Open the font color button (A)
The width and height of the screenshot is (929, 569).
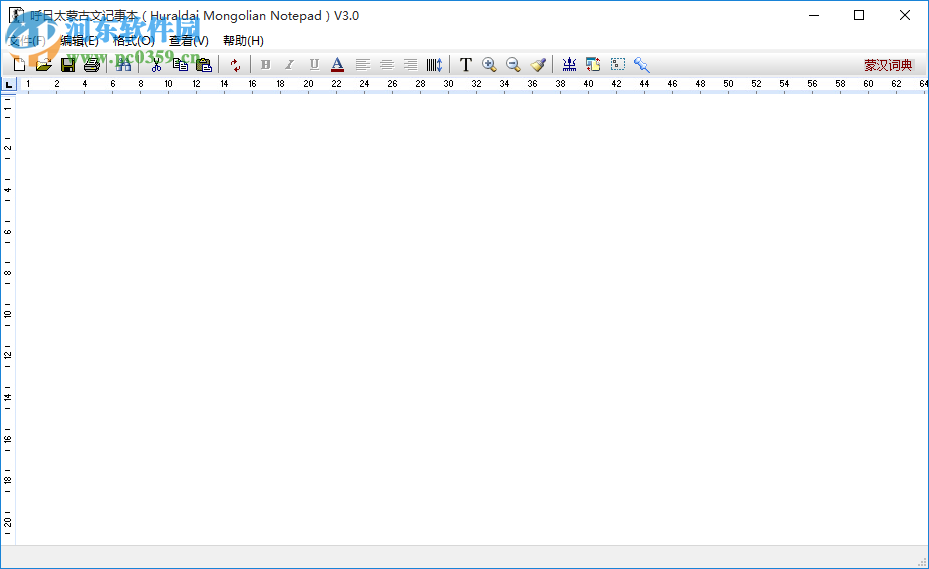point(337,65)
